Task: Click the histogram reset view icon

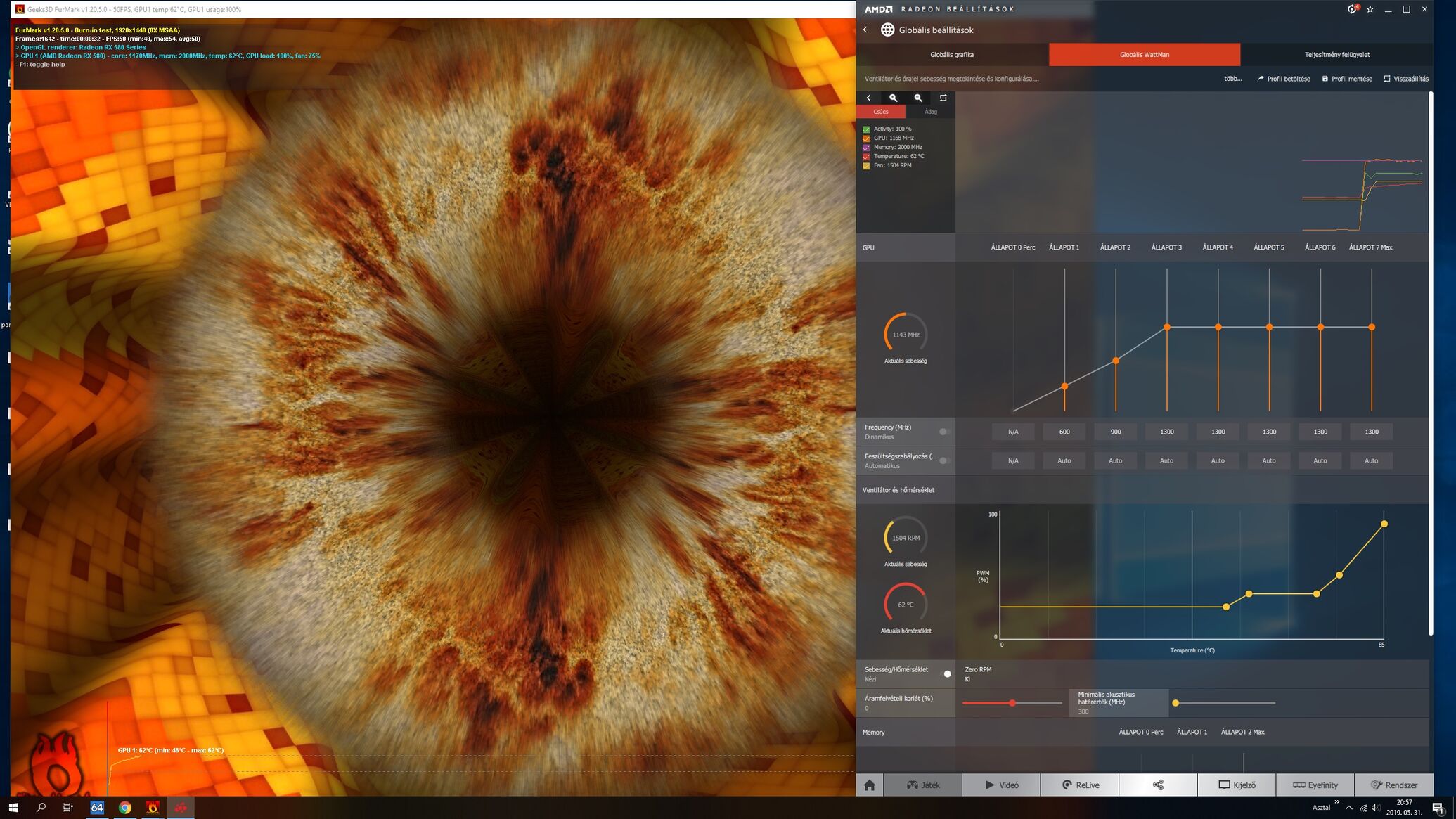Action: [943, 98]
